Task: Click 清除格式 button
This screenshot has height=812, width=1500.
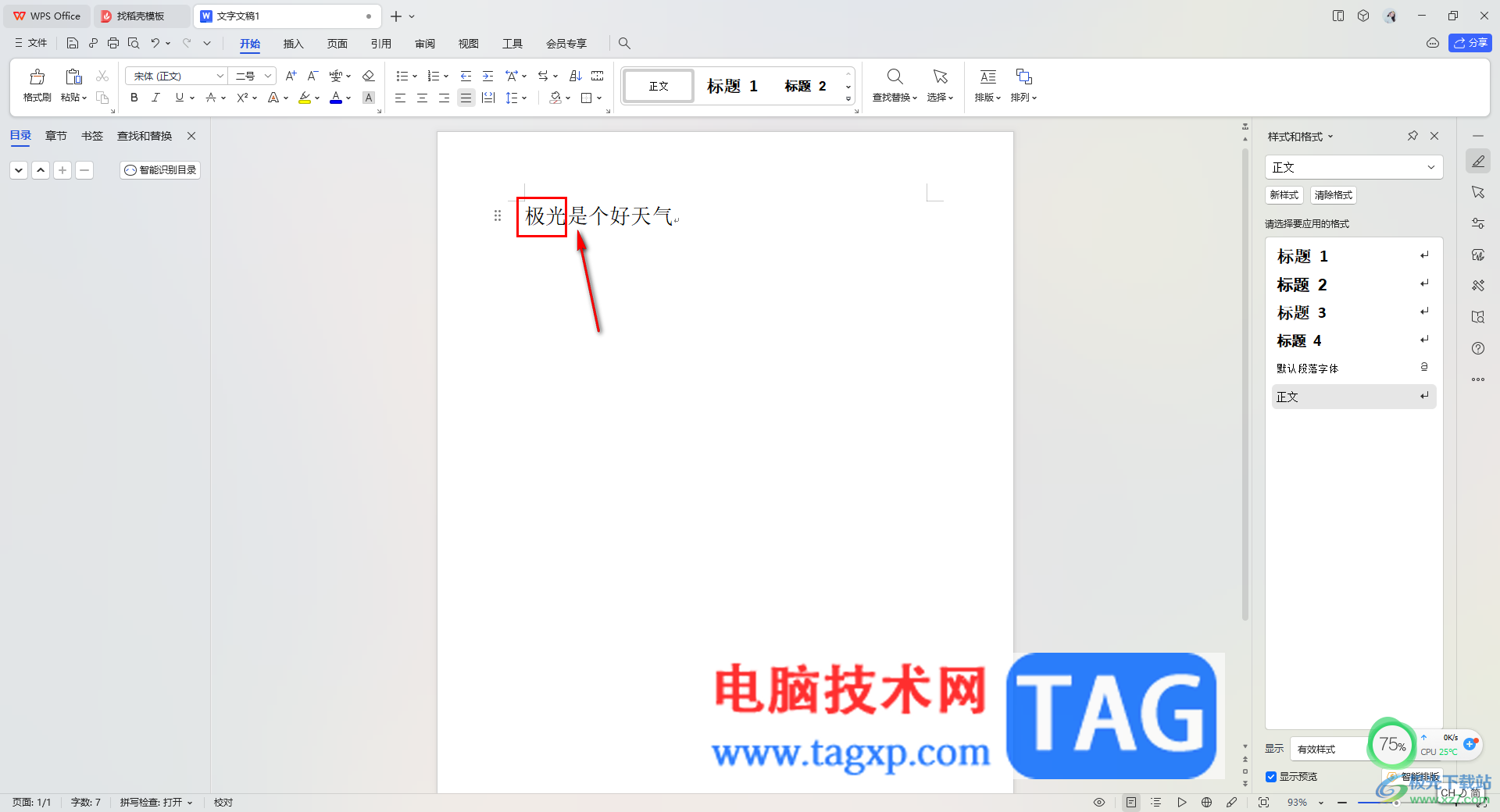Action: click(x=1333, y=195)
